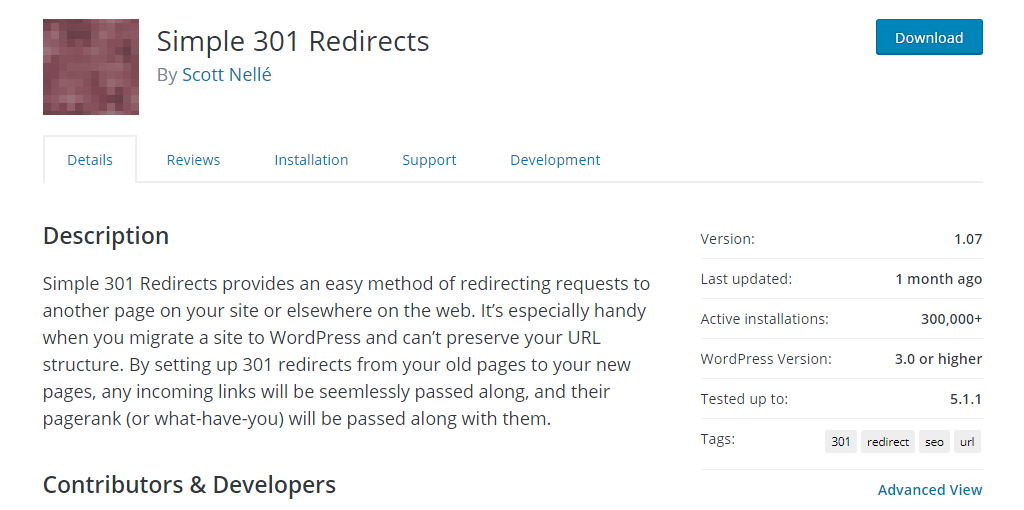Click the Simple 301 Redirects title
The height and width of the screenshot is (510, 1024).
(x=293, y=41)
